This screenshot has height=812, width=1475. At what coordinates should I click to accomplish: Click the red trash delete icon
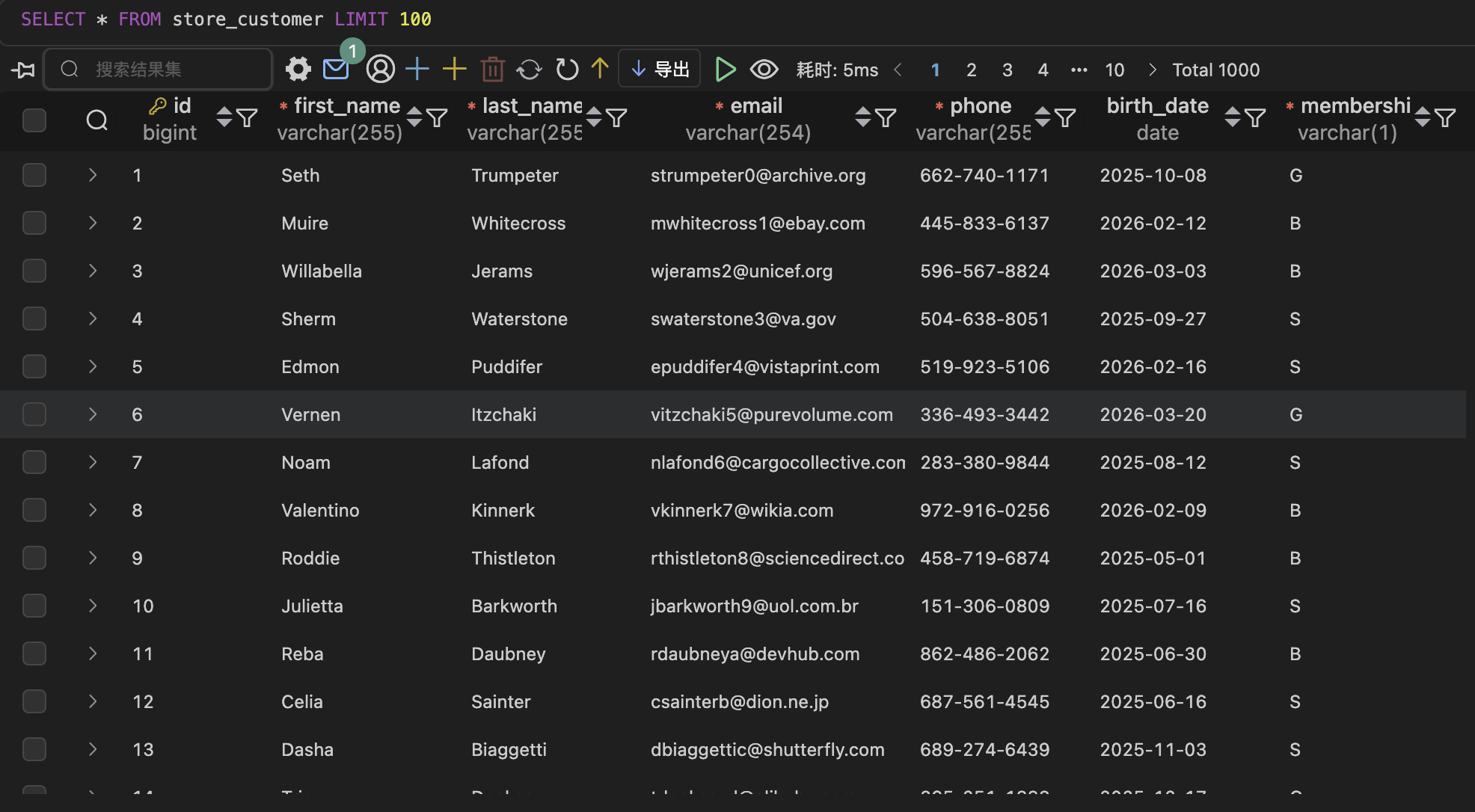[493, 70]
